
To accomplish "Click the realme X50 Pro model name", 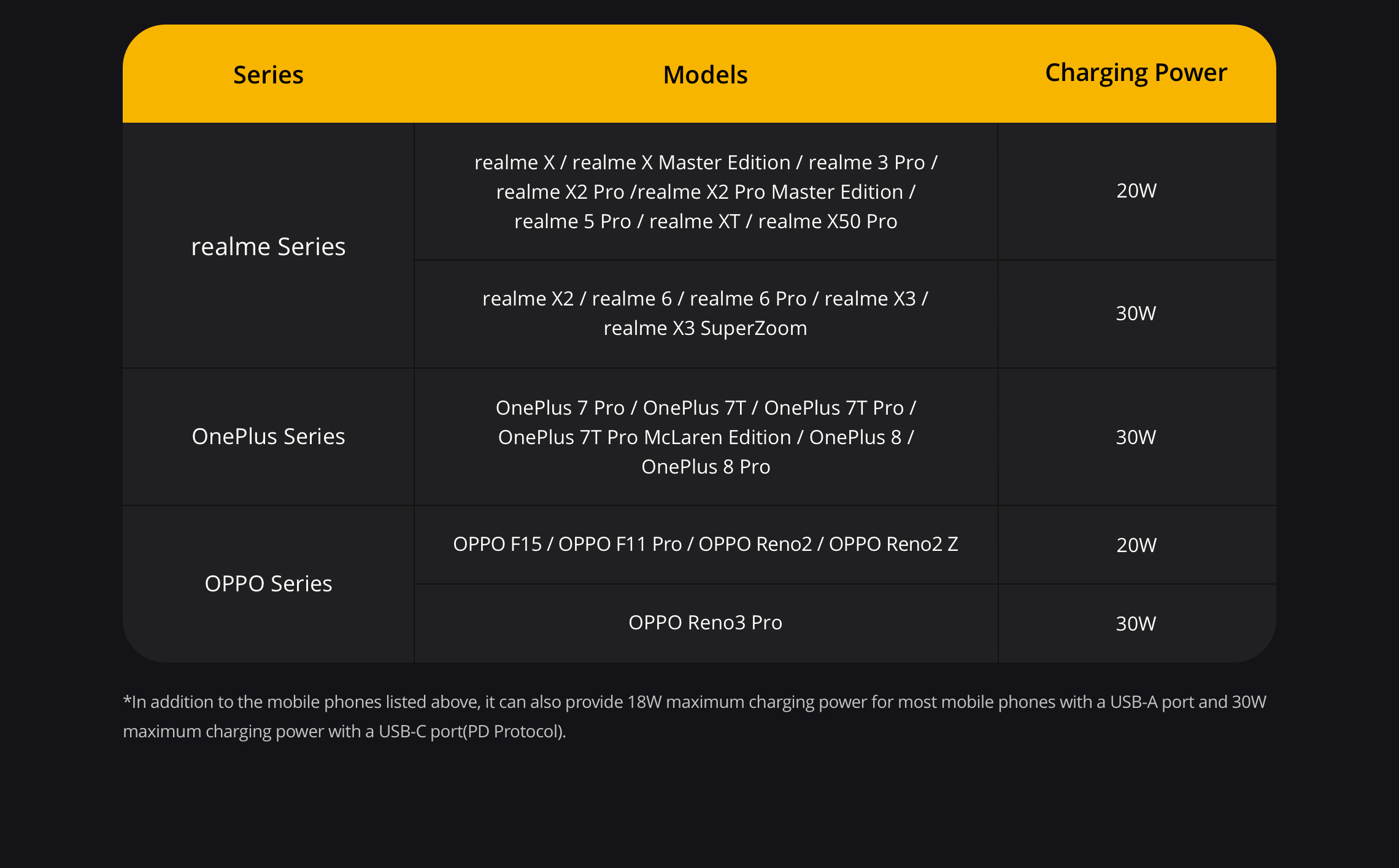I will [827, 221].
